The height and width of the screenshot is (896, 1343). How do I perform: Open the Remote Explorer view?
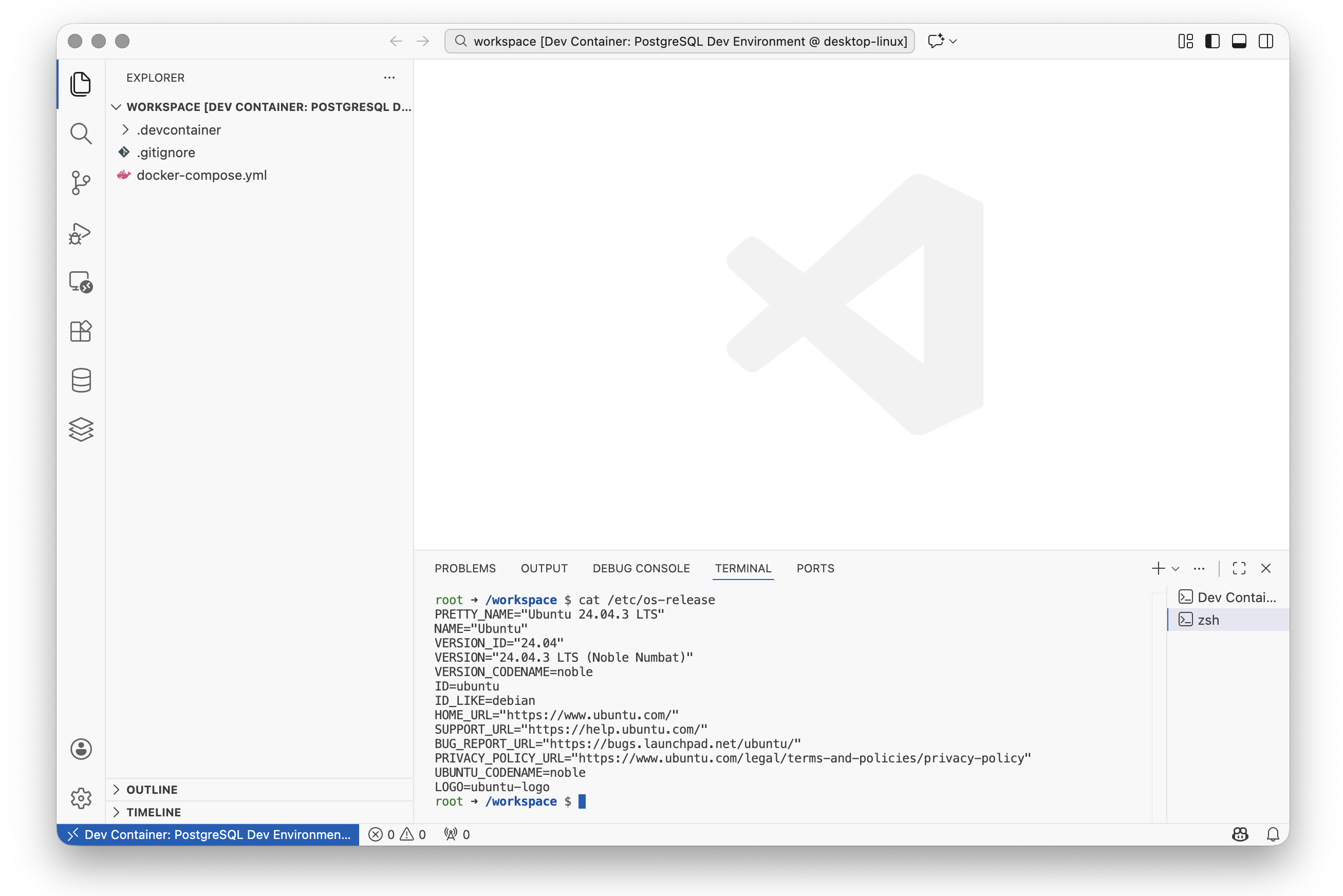click(81, 282)
